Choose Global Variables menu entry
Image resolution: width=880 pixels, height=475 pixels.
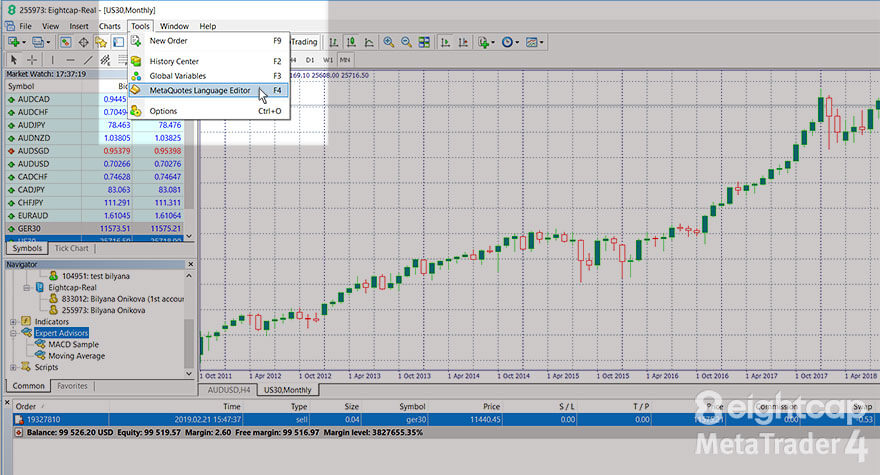209,76
